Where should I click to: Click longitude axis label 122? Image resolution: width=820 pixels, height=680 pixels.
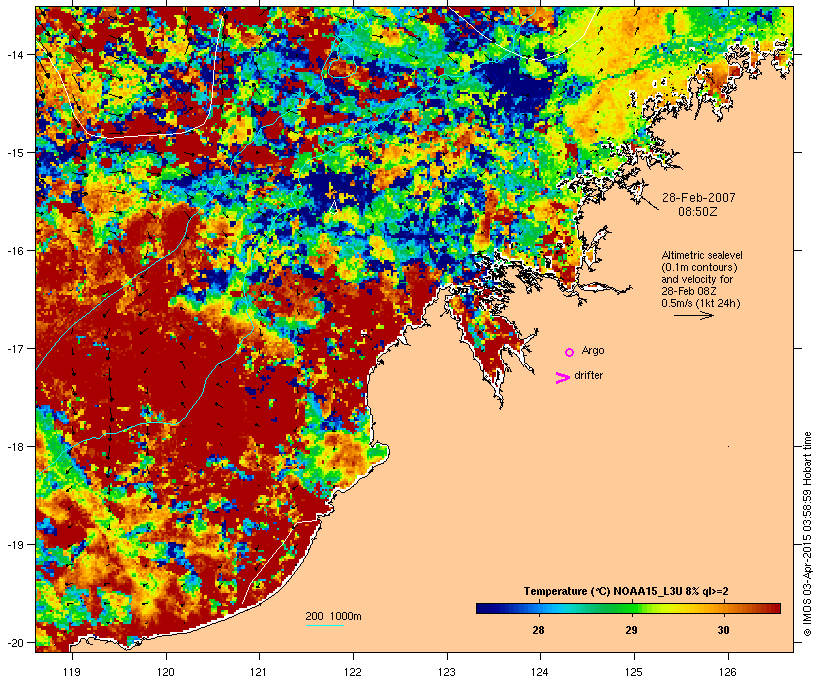coord(353,672)
